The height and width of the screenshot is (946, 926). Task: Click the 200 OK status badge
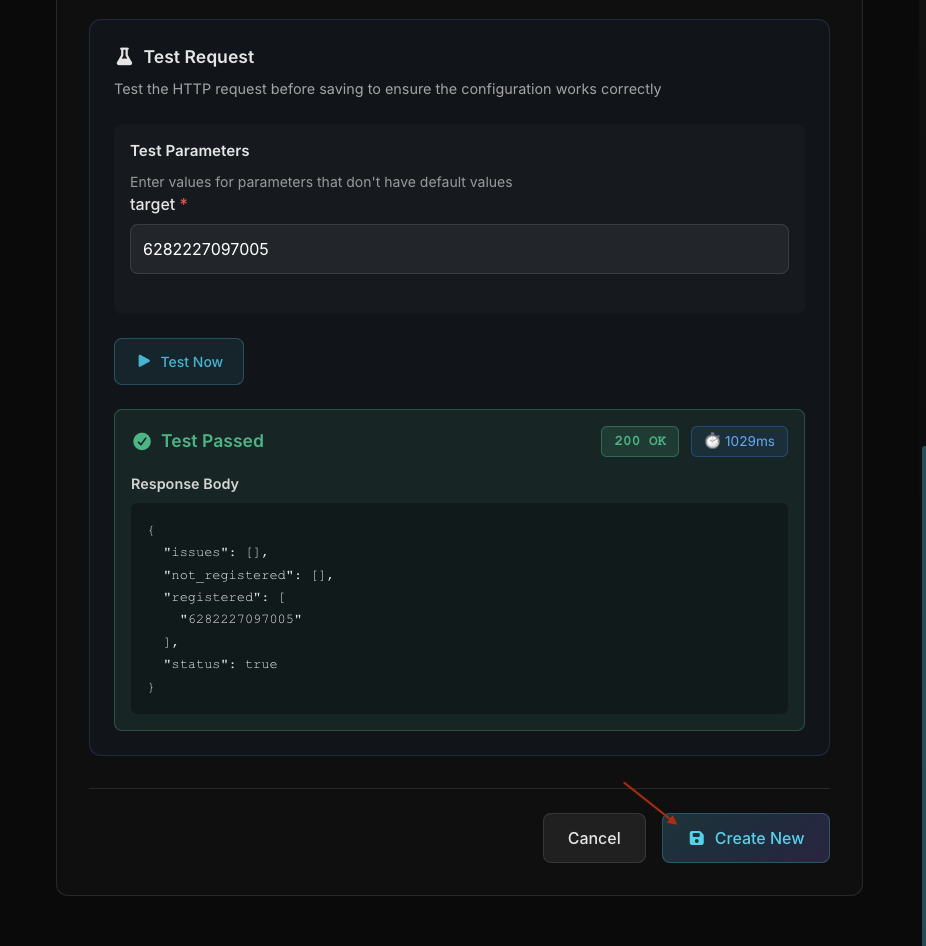[x=640, y=441]
